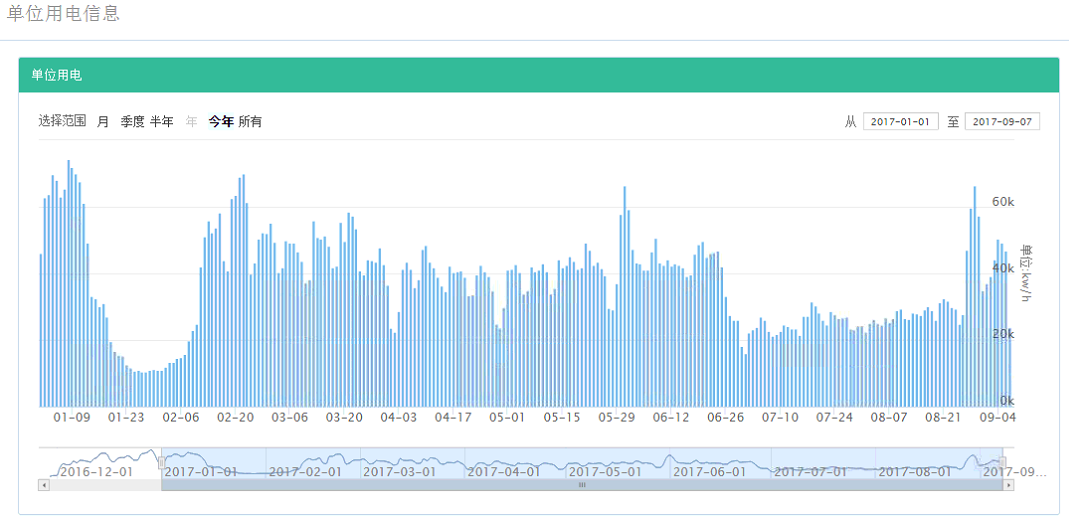1069x525 pixels.
Task: Click the 2017-05-01 marker in the navigator
Action: (605, 471)
